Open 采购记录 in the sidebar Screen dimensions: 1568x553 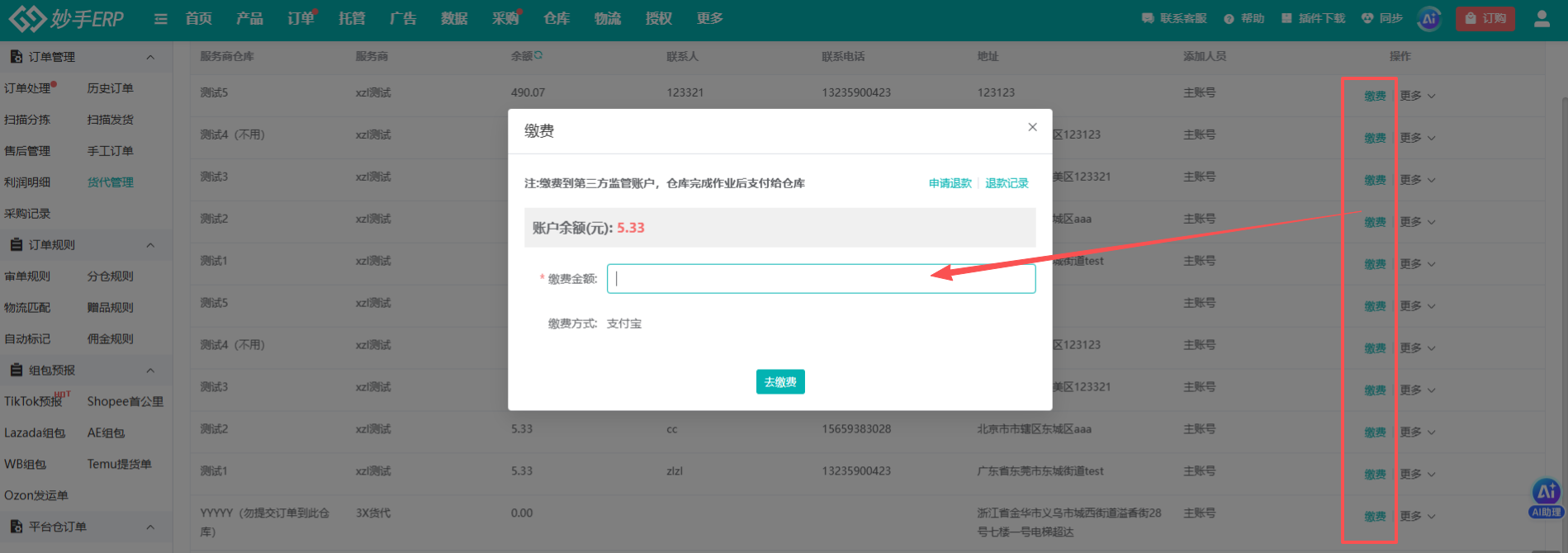(x=27, y=214)
